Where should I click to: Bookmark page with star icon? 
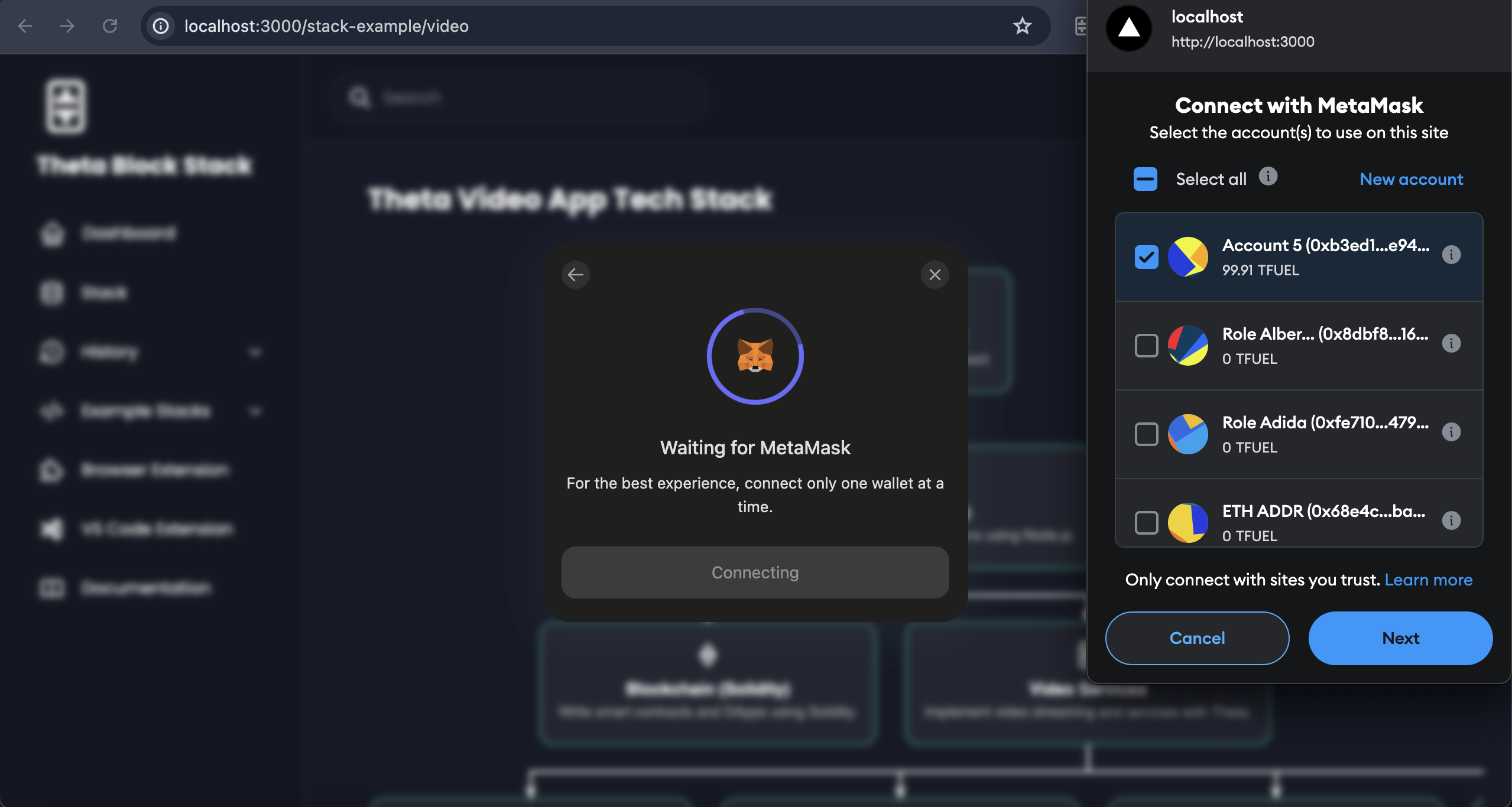click(x=1022, y=26)
